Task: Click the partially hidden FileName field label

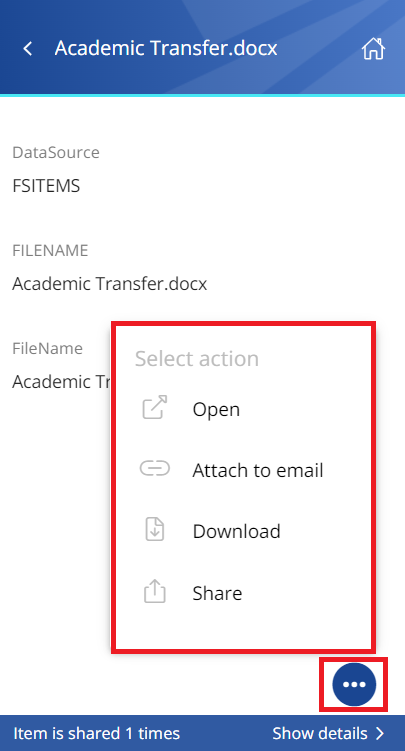Action: coord(47,348)
